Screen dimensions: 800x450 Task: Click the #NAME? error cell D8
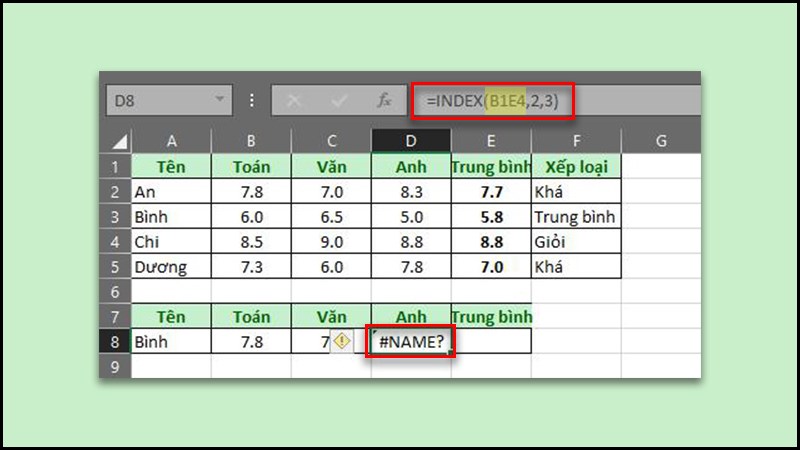tap(411, 342)
